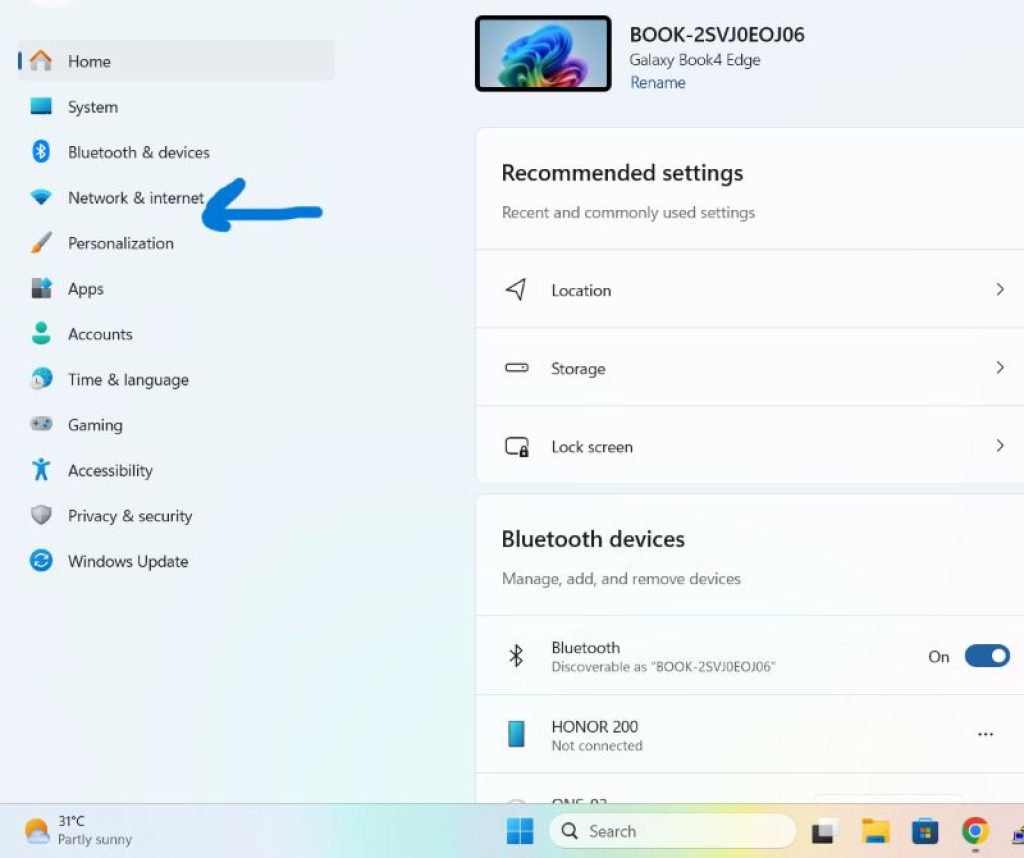Select Home in the settings sidebar

[176, 60]
